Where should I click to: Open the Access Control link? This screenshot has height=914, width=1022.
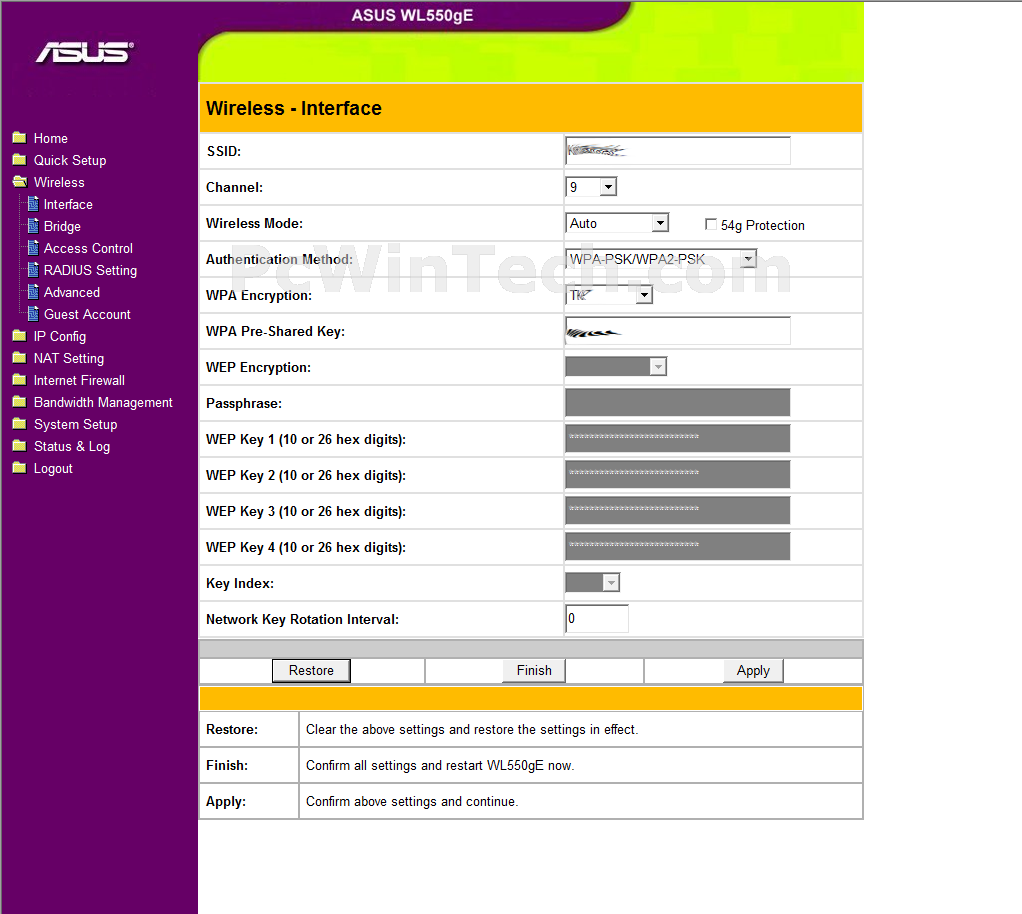[x=88, y=248]
